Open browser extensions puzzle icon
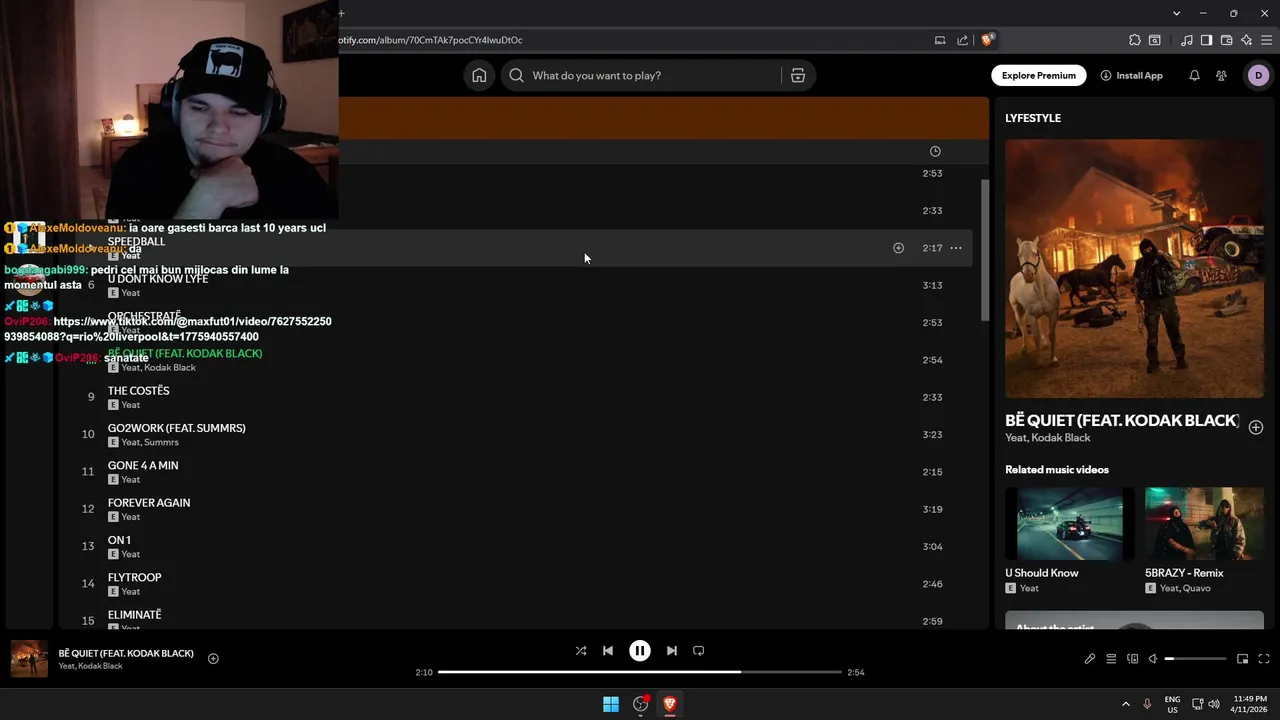 point(1134,40)
